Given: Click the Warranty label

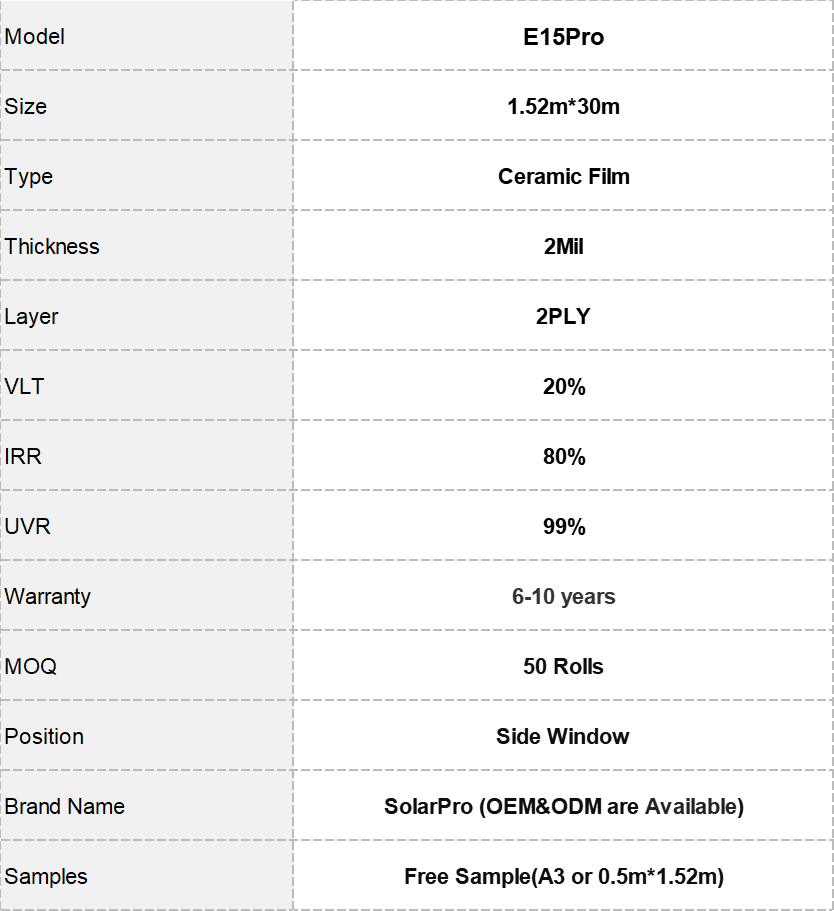Looking at the screenshot, I should [x=48, y=597].
